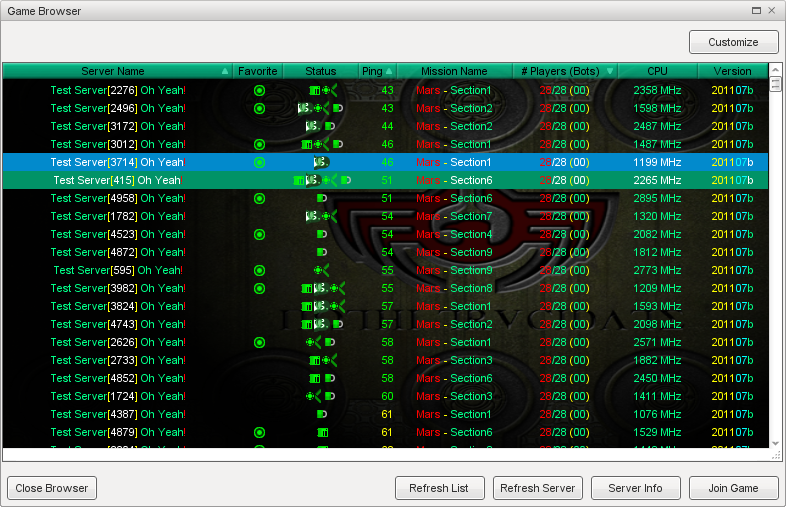Click the padlock icon in Test Server[415] row
786x507 pixels.
pos(346,181)
